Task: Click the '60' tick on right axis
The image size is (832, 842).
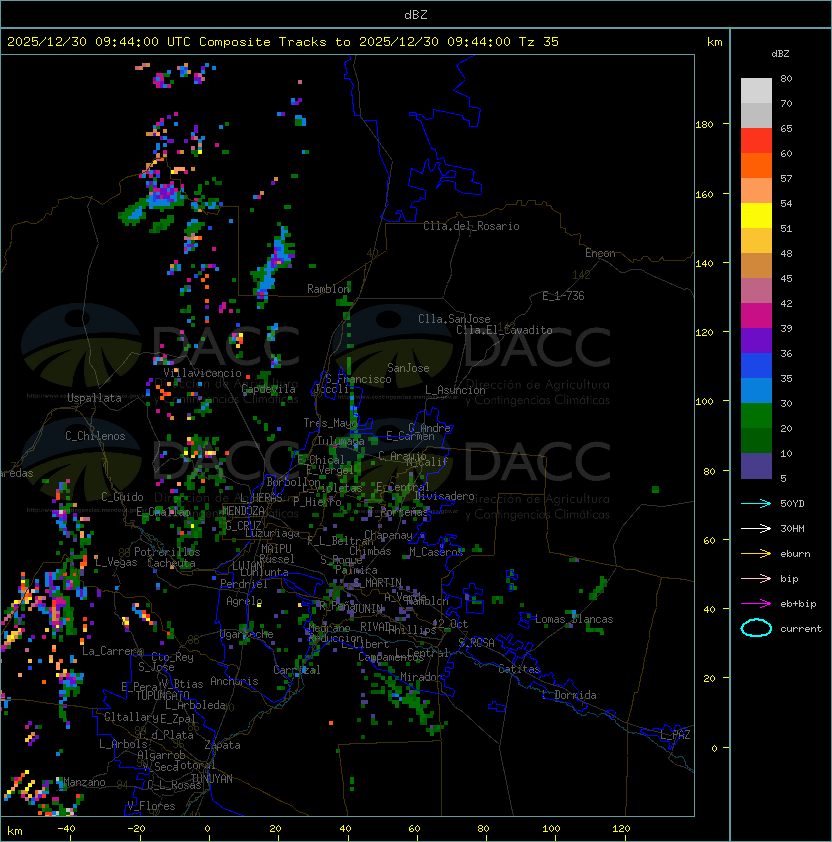Action: click(709, 540)
